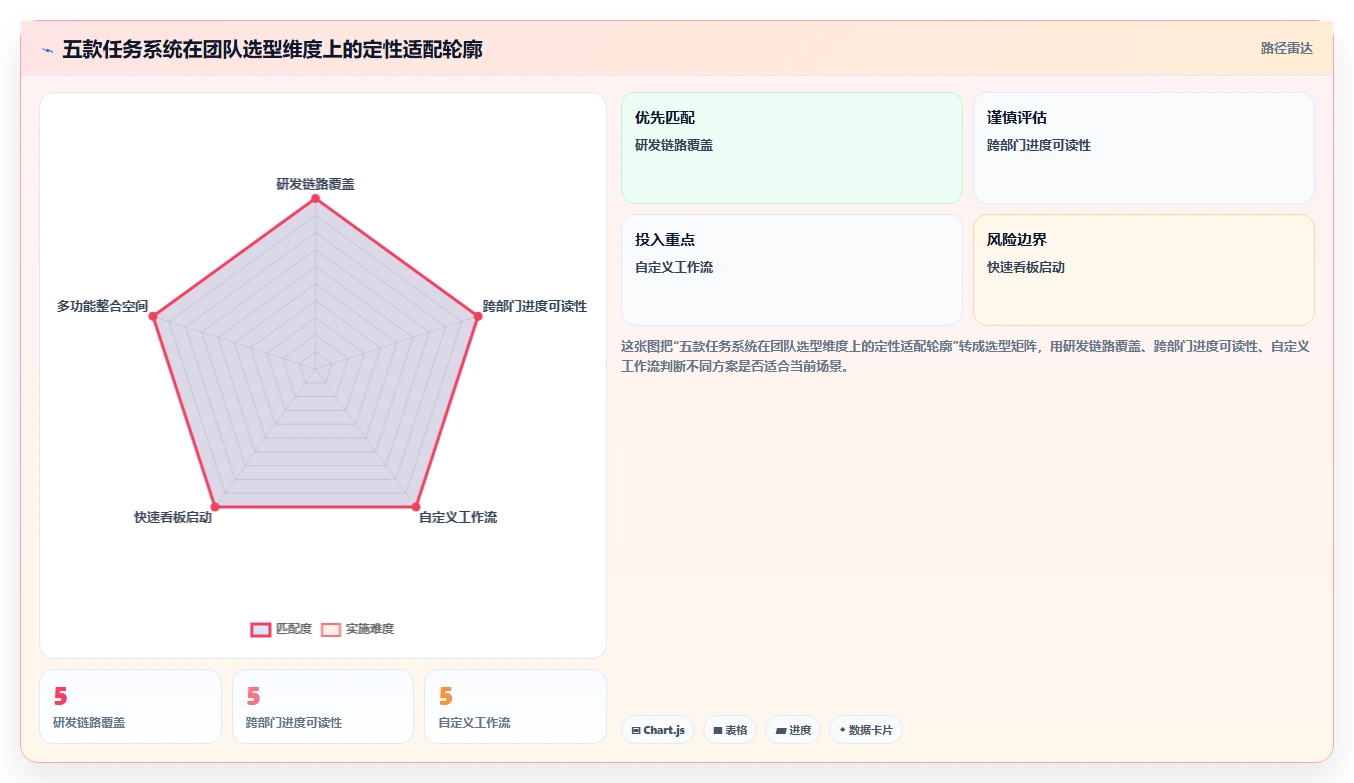Open the 谨慎评估 card
The width and height of the screenshot is (1354, 783).
[x=1144, y=148]
